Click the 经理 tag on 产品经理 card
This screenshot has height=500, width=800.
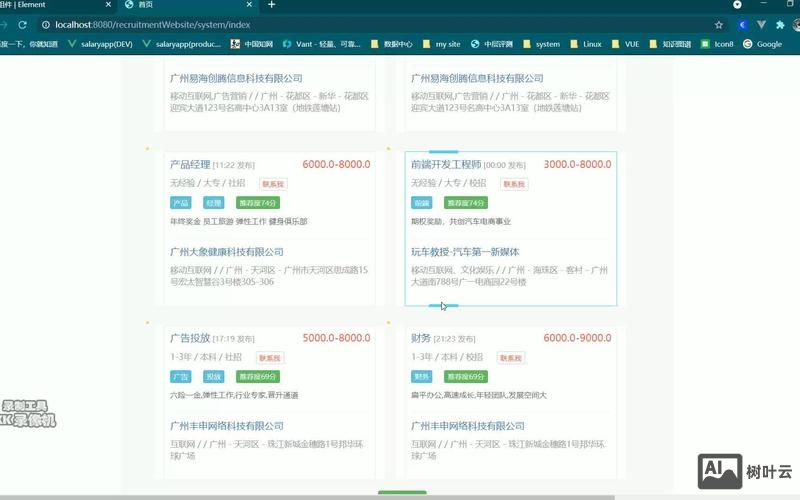(x=213, y=203)
